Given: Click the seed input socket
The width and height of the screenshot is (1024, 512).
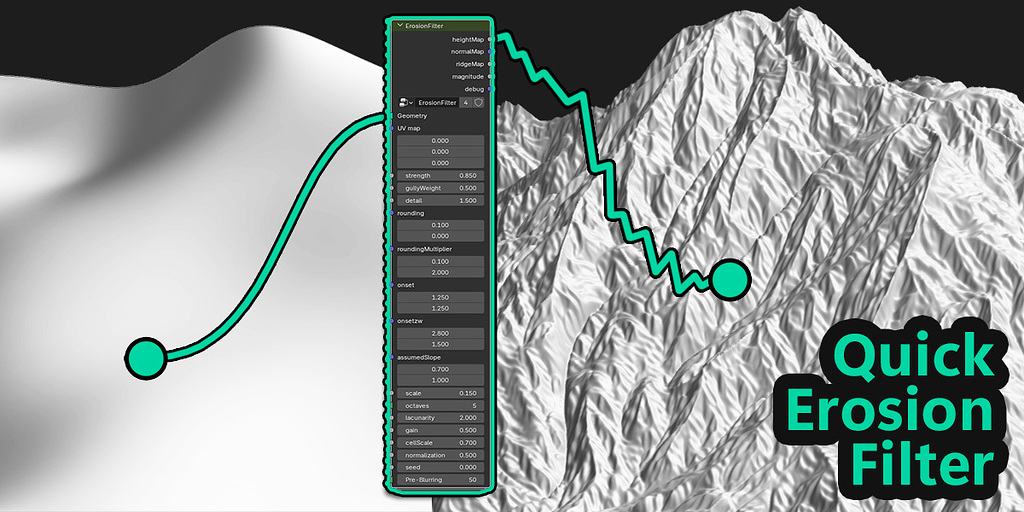Looking at the screenshot, I should (391, 468).
